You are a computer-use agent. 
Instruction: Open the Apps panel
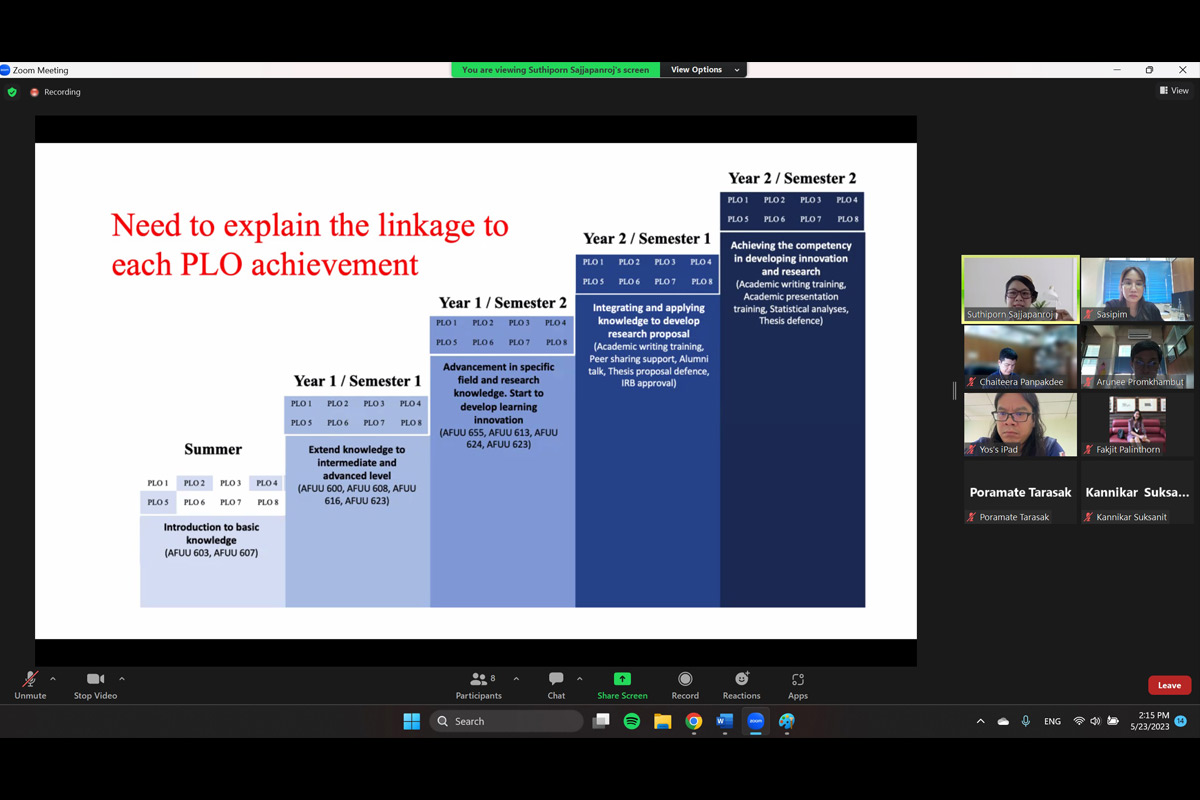(797, 684)
